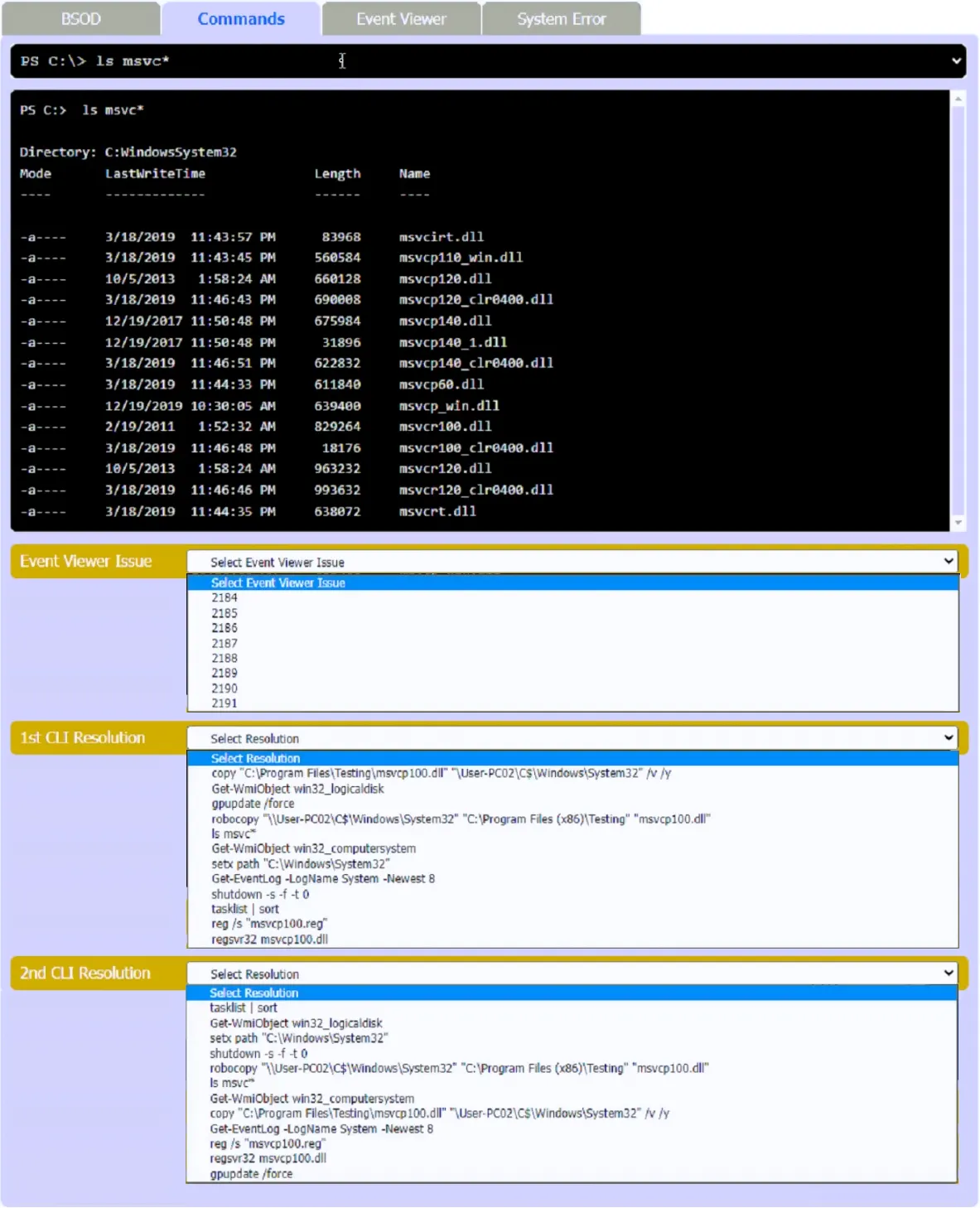The image size is (980, 1208).
Task: Choose regsvr32 msvcp100.dll in 2nd CLI Resolution list
Action: 572,1158
